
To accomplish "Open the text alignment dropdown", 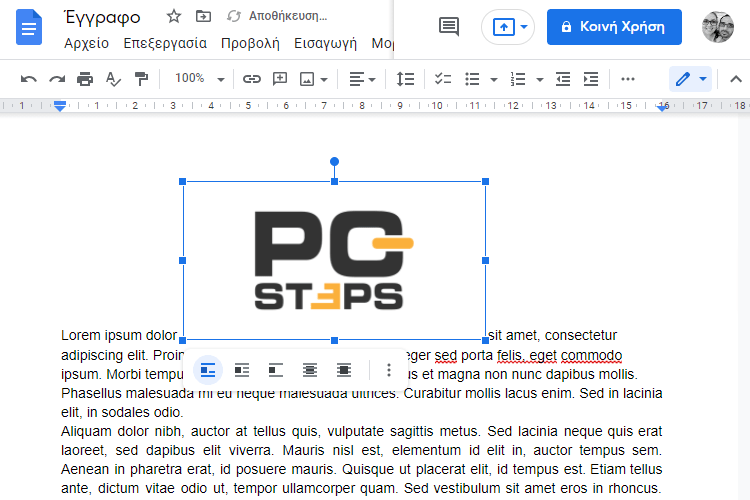I will 362,79.
